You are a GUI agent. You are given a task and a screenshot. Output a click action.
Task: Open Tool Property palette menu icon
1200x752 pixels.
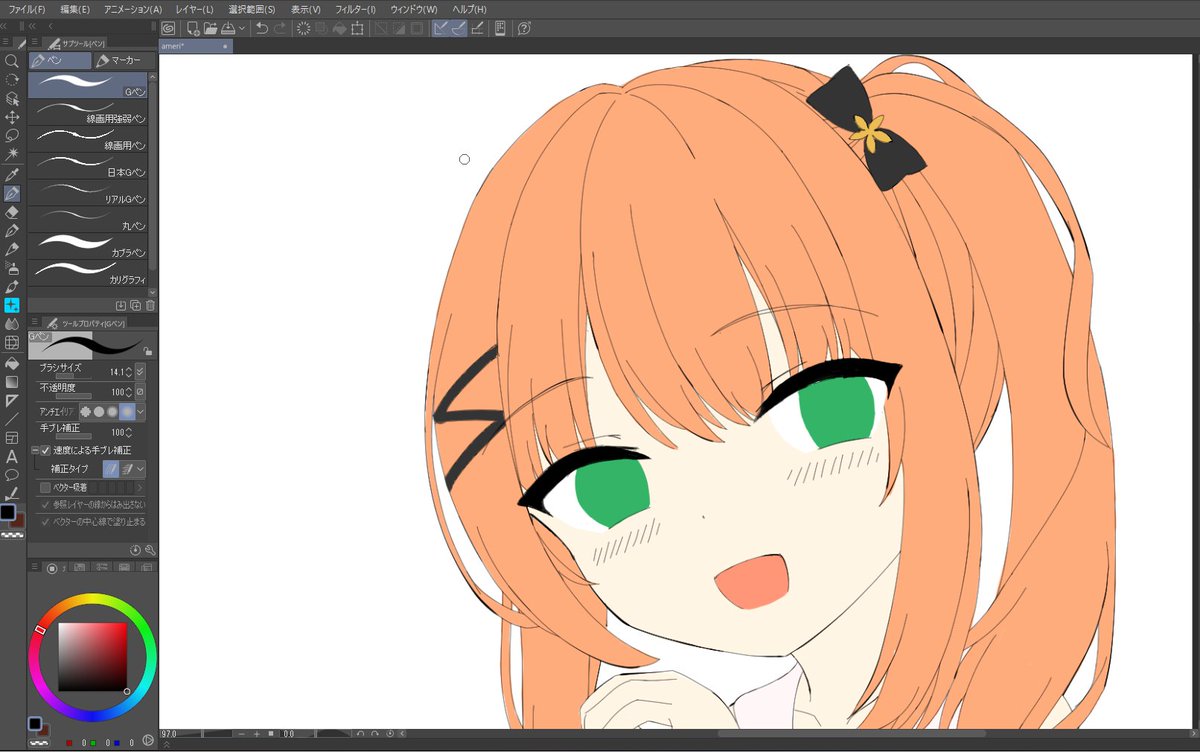[x=33, y=324]
